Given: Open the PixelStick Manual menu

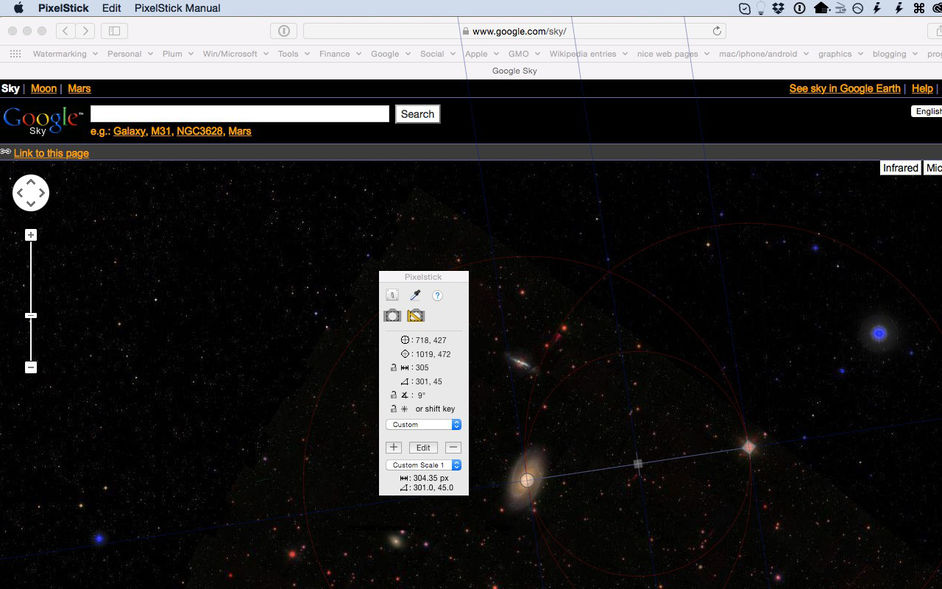Looking at the screenshot, I should pos(177,8).
